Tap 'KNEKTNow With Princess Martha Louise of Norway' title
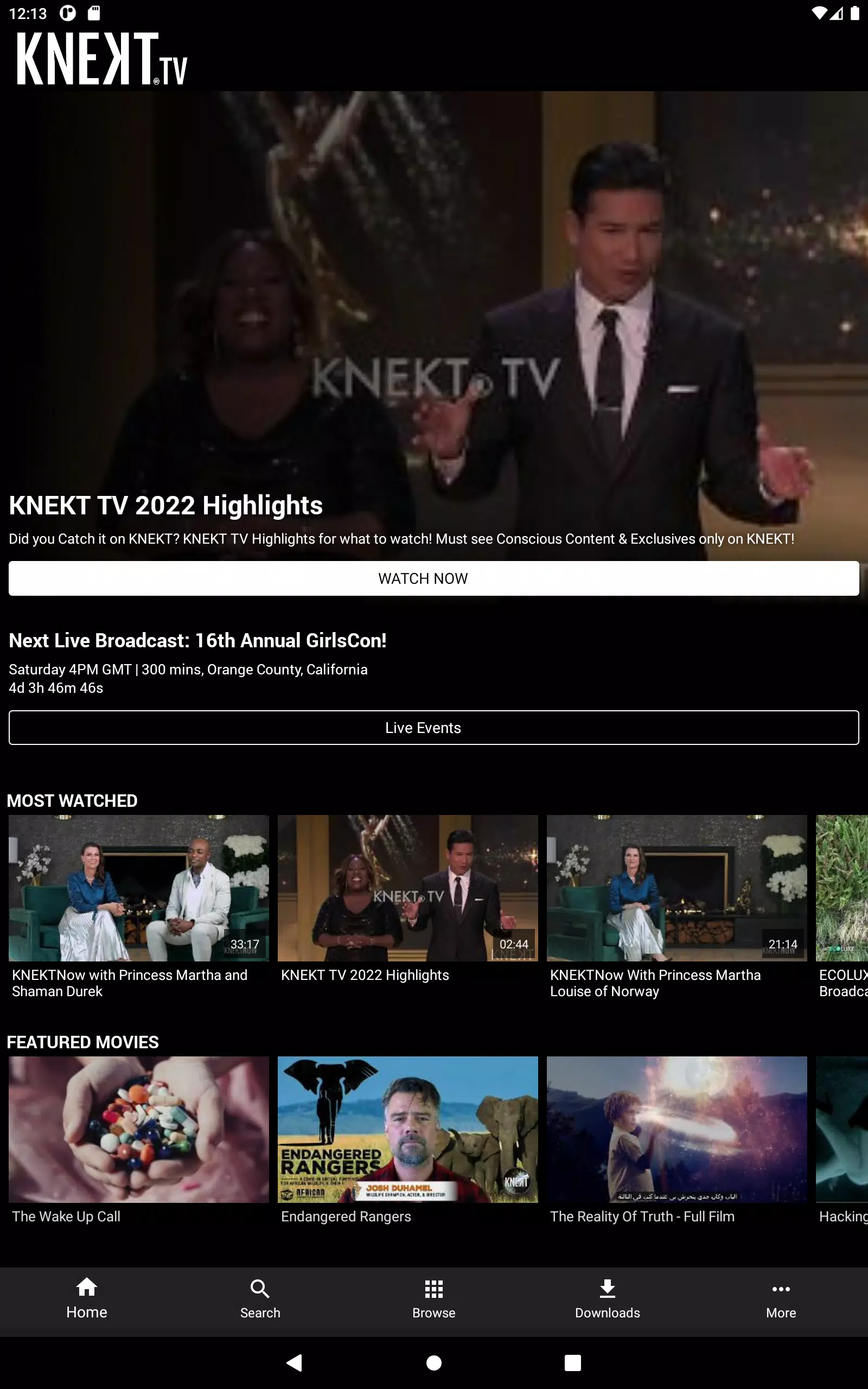The image size is (868, 1389). coord(655,983)
